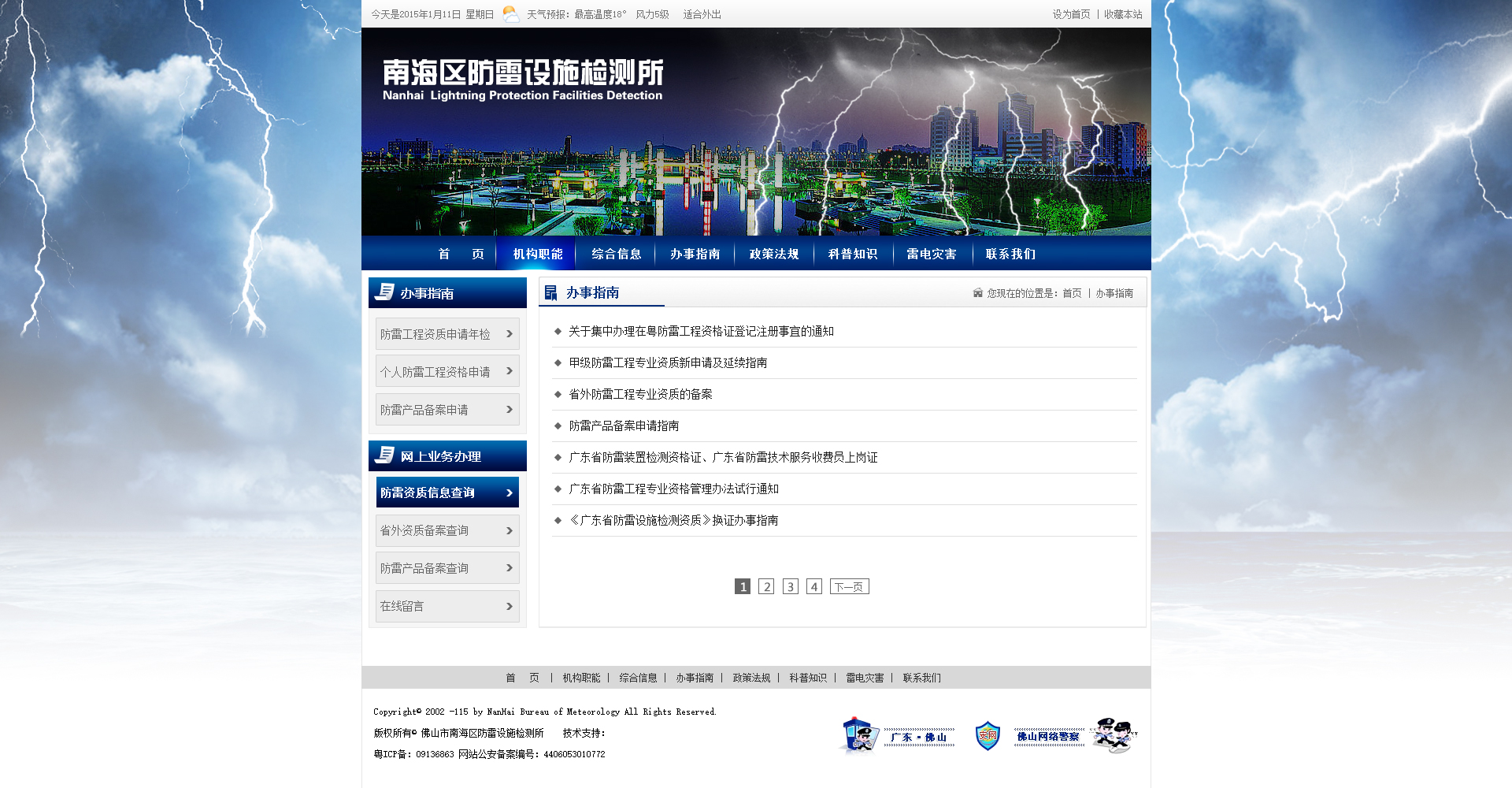1512x788 pixels.
Task: Open the 机构职能 navigation tab
Action: 538,254
